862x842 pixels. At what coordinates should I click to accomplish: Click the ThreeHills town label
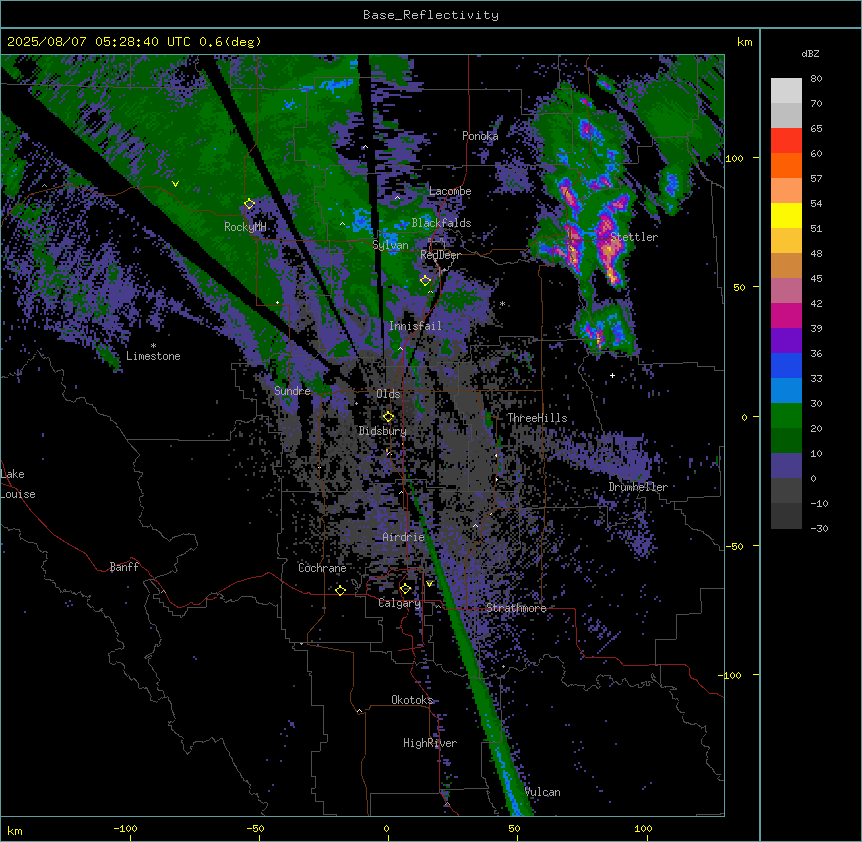537,418
